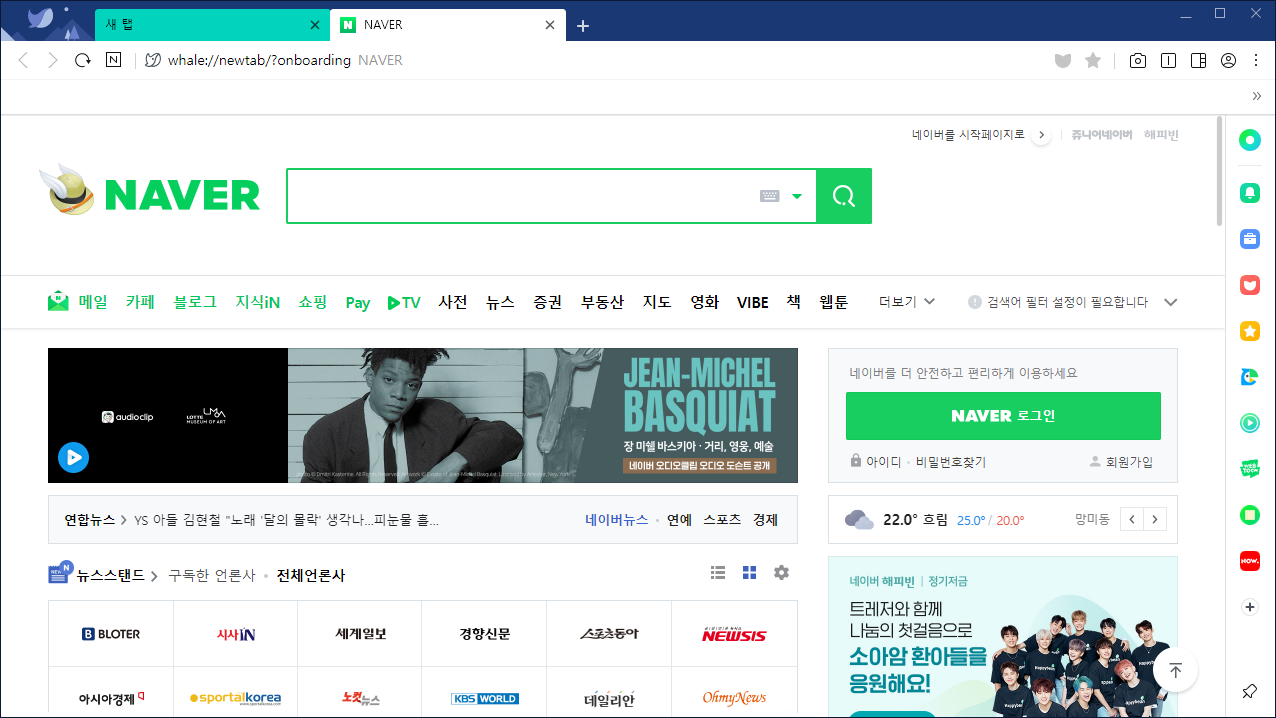Open the 뉴스 menu item
This screenshot has height=718, width=1276.
coord(500,302)
